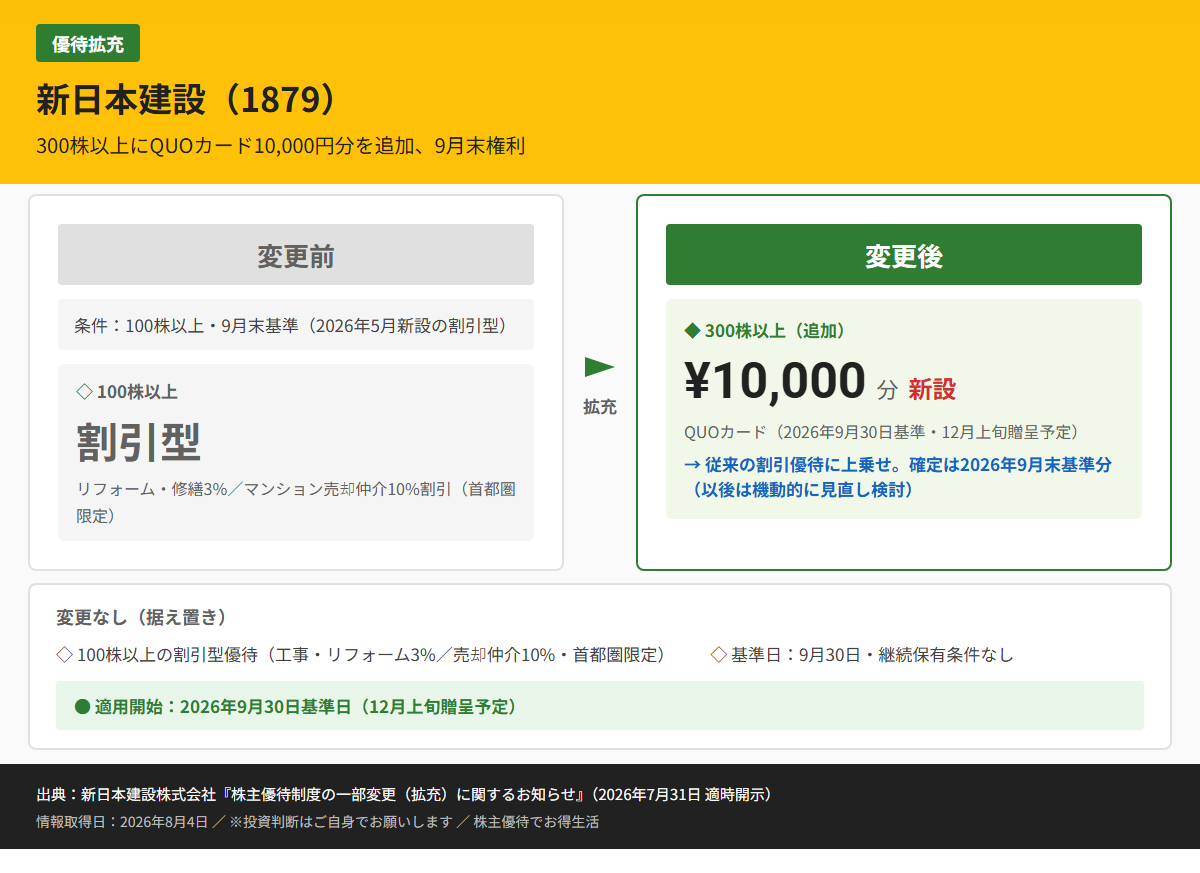Click the footer line 情報取得日：2026年8月4日

(317, 822)
